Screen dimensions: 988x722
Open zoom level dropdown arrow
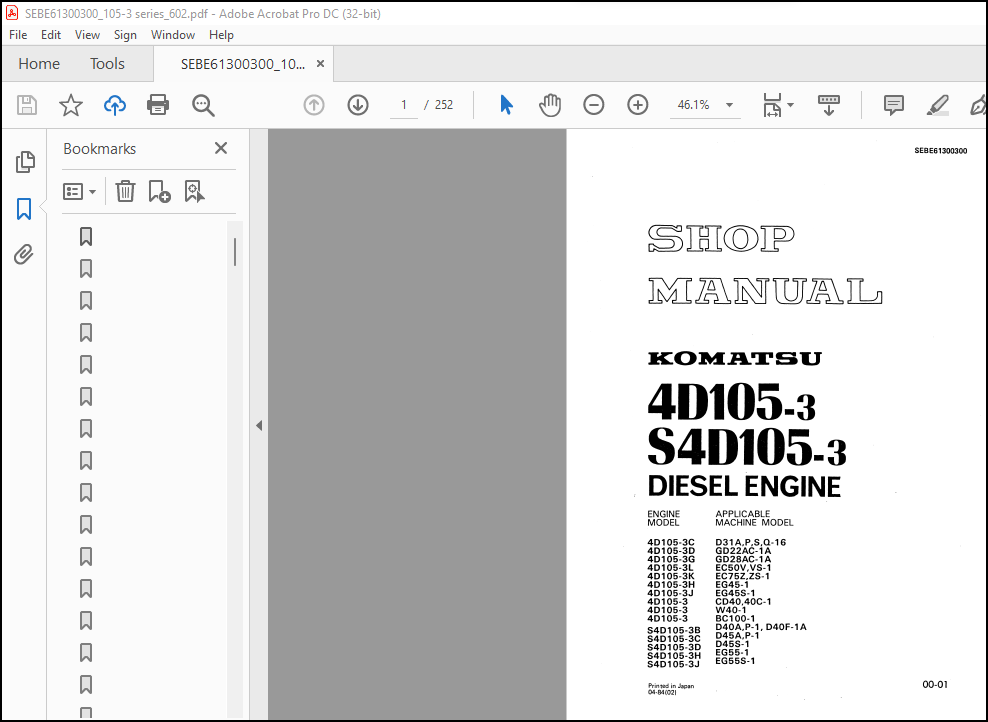729,105
